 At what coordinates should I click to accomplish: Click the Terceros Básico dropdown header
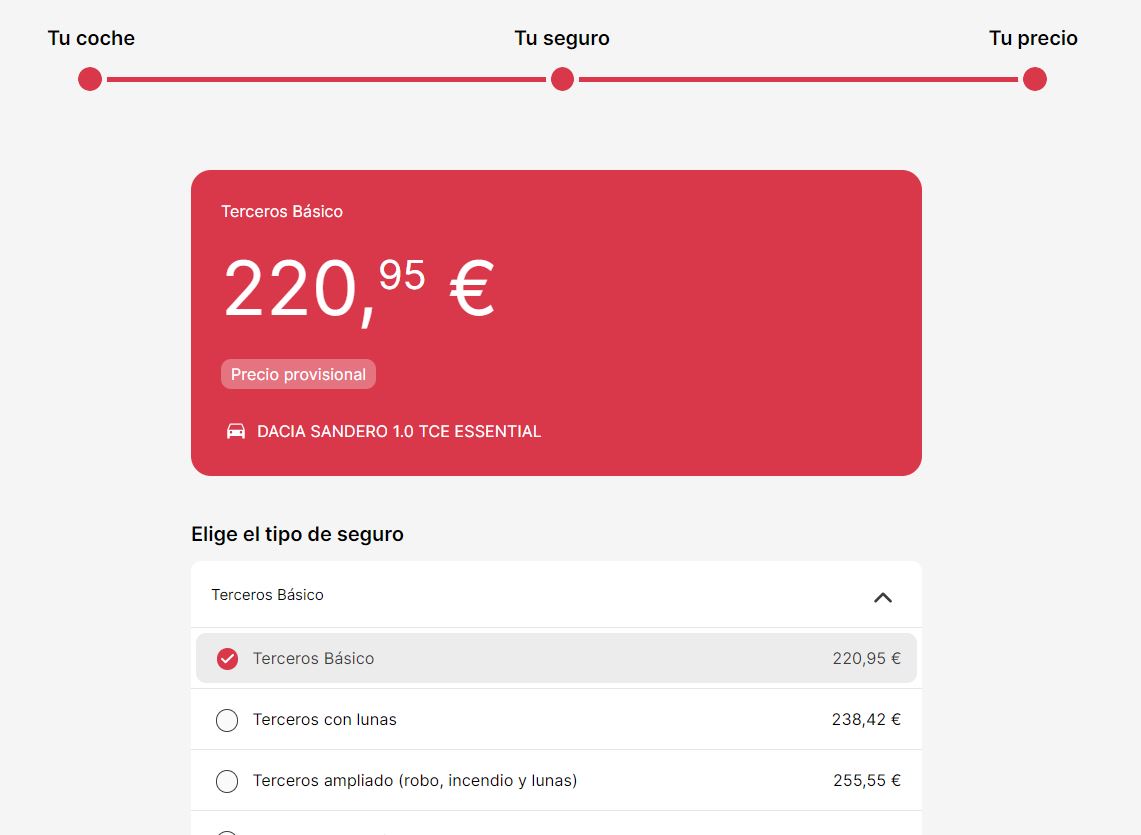pyautogui.click(x=268, y=595)
